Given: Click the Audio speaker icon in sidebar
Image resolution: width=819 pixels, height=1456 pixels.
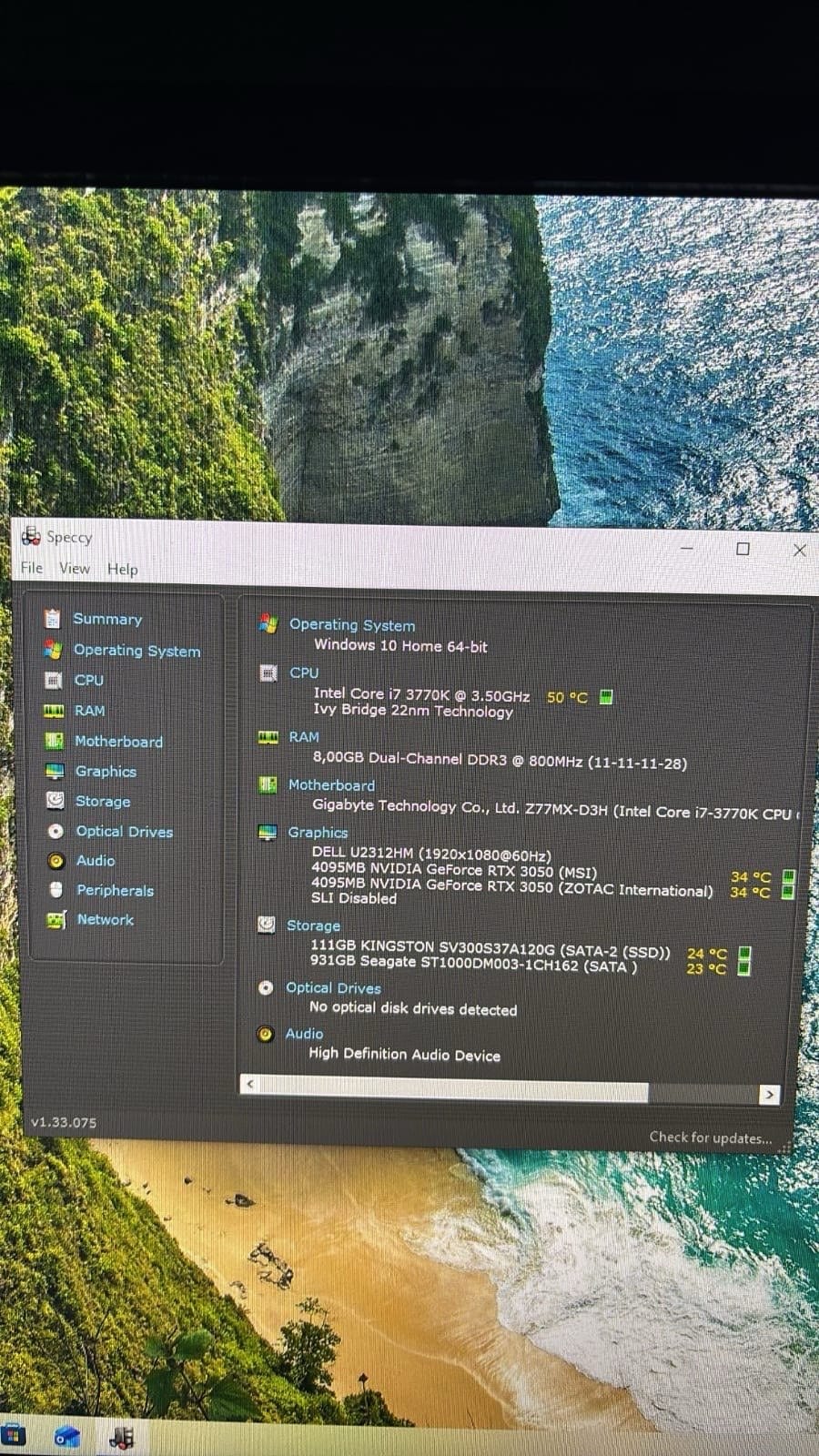Looking at the screenshot, I should (x=56, y=861).
